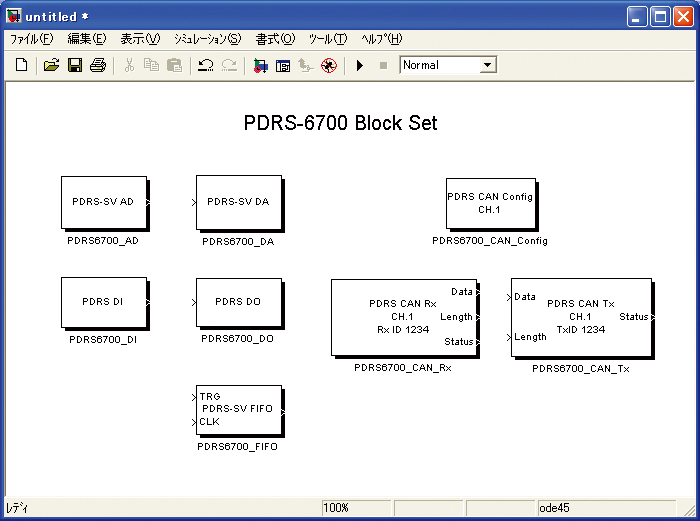
Task: Select the PDRS-SV DA block
Action: [x=239, y=202]
